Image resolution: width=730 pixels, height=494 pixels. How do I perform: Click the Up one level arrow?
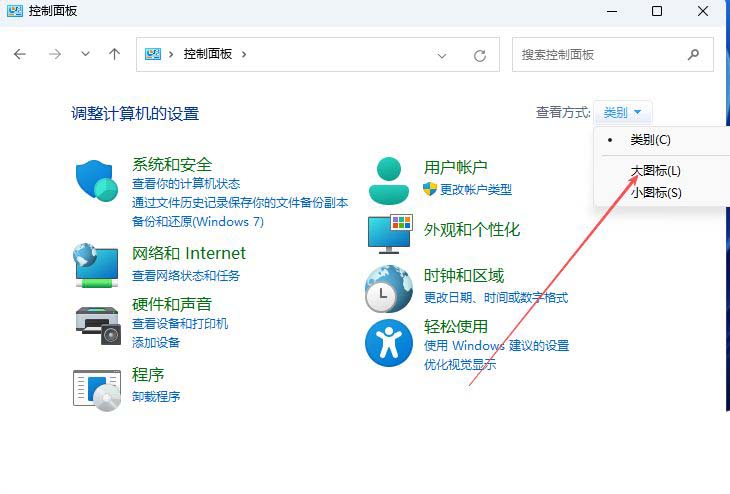point(115,54)
